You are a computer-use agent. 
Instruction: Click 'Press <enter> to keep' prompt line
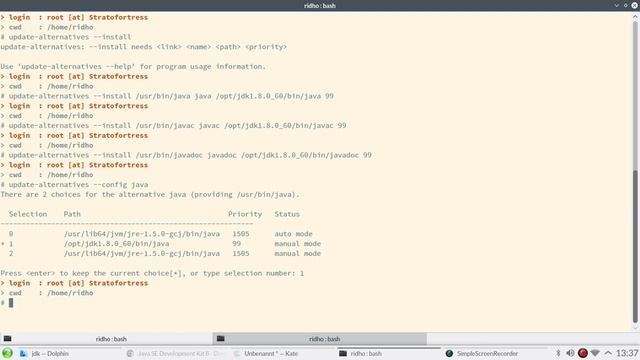(152, 273)
